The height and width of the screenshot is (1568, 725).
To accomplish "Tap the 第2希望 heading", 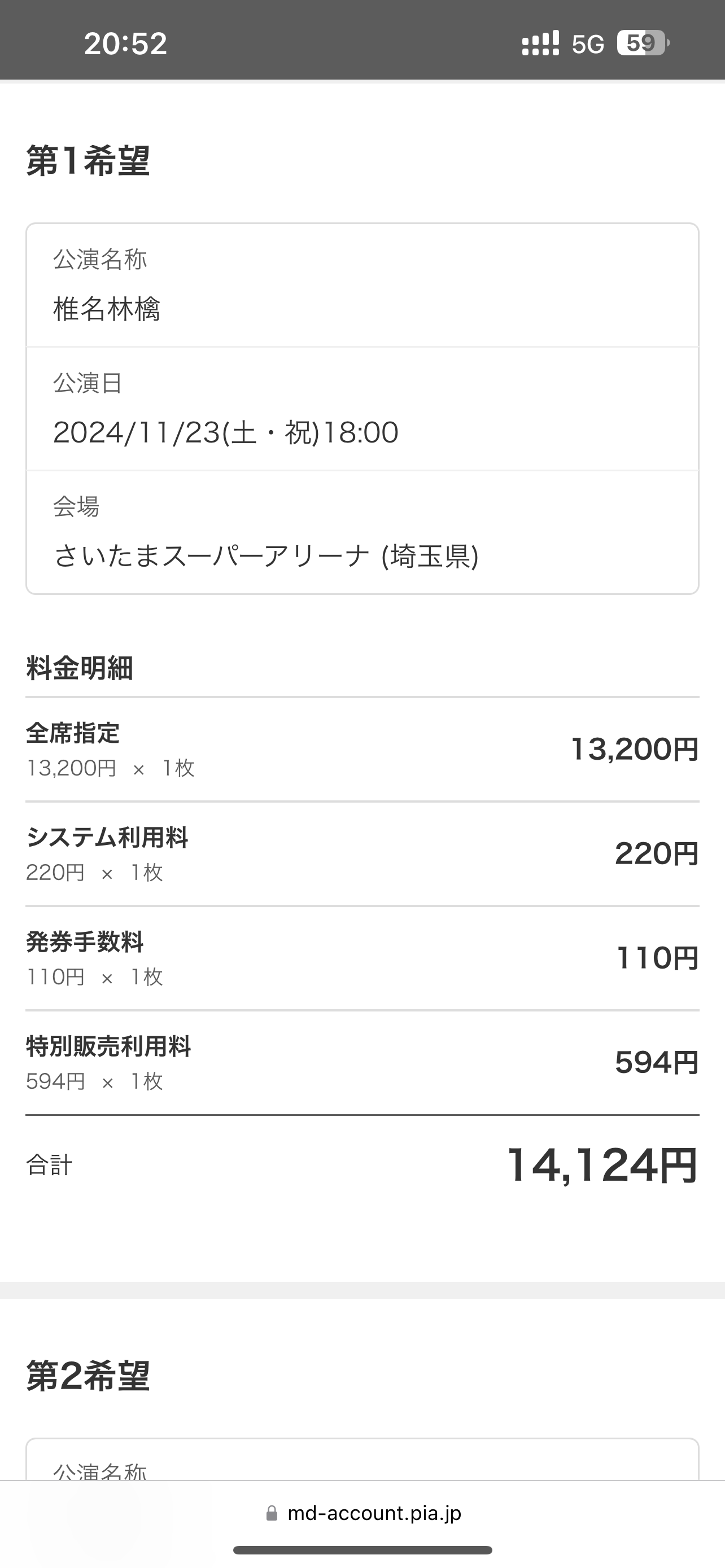I will pos(88,1377).
